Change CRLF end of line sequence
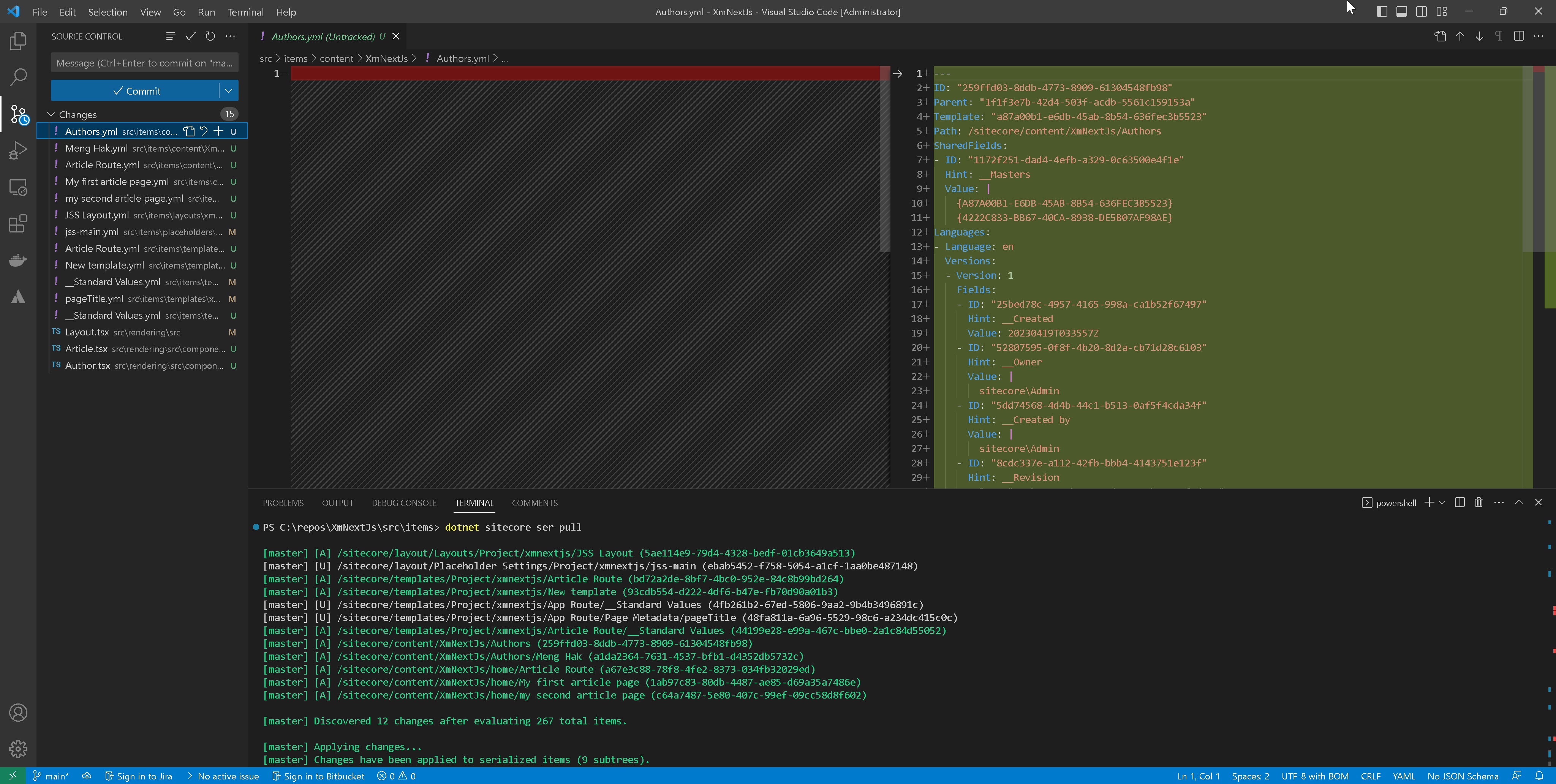 (x=1371, y=776)
